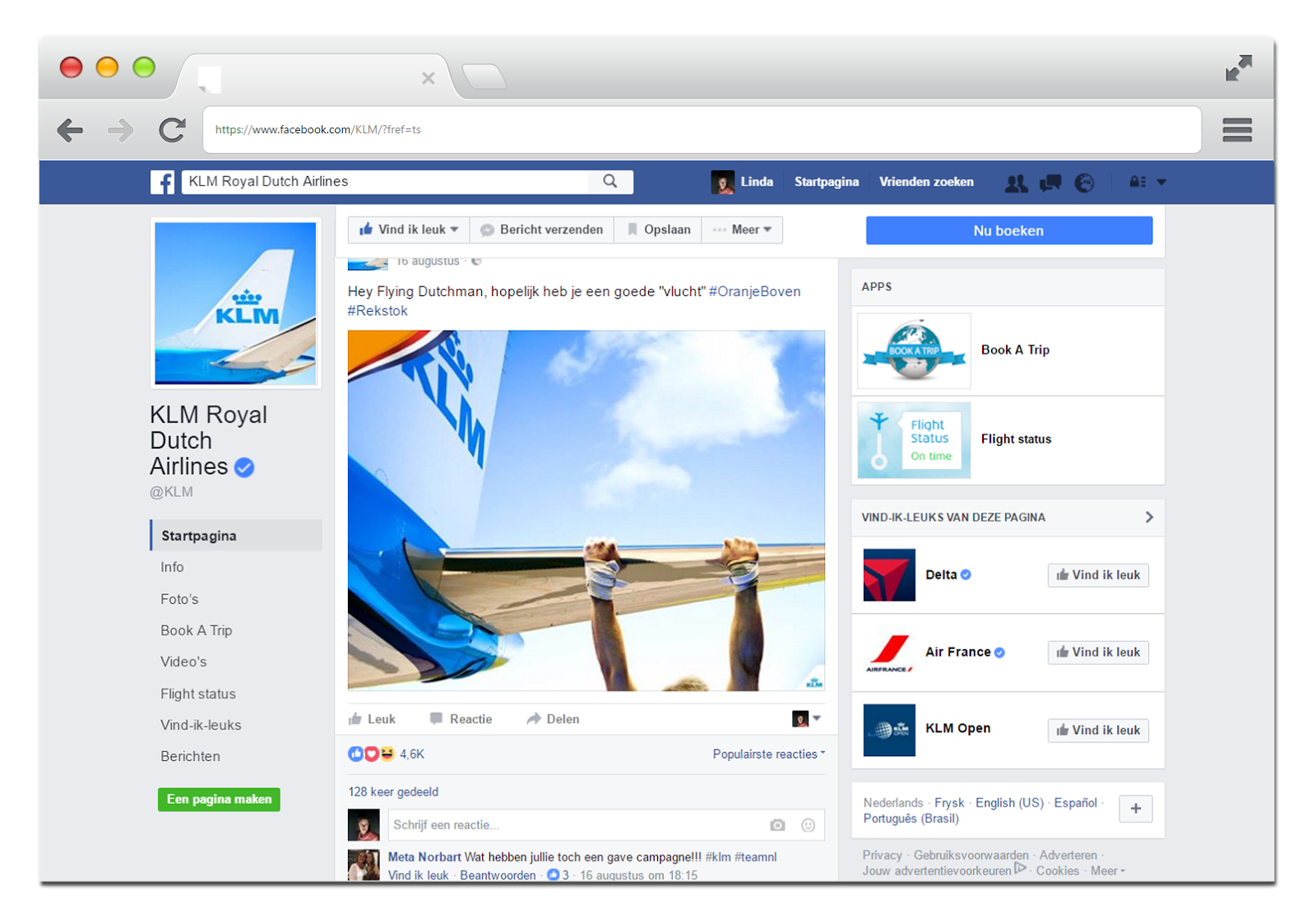Open the KLM tail post photo
Screen dimensions: 1316x915
click(x=586, y=510)
